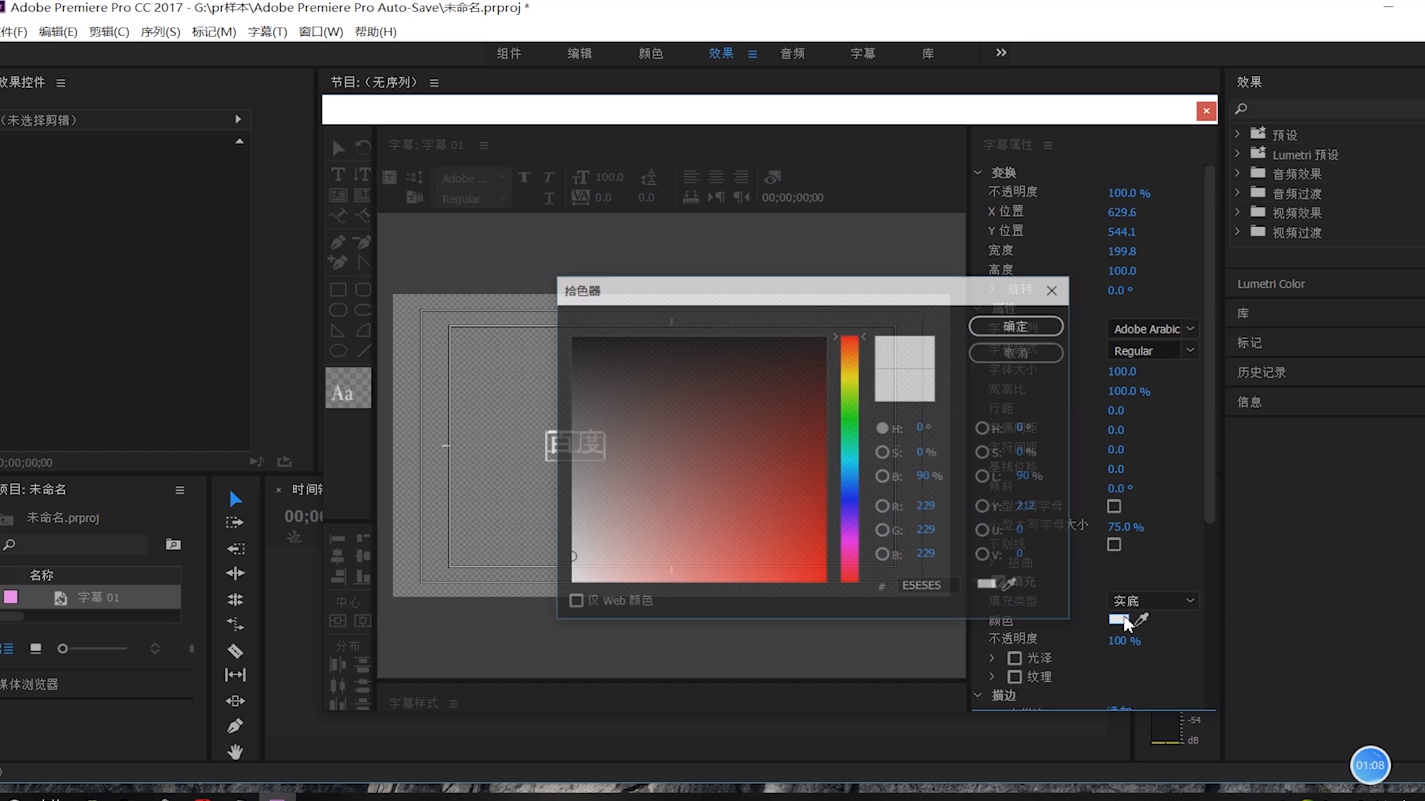Image resolution: width=1425 pixels, height=801 pixels.
Task: Tick the 光泽 checkbox
Action: 1014,658
